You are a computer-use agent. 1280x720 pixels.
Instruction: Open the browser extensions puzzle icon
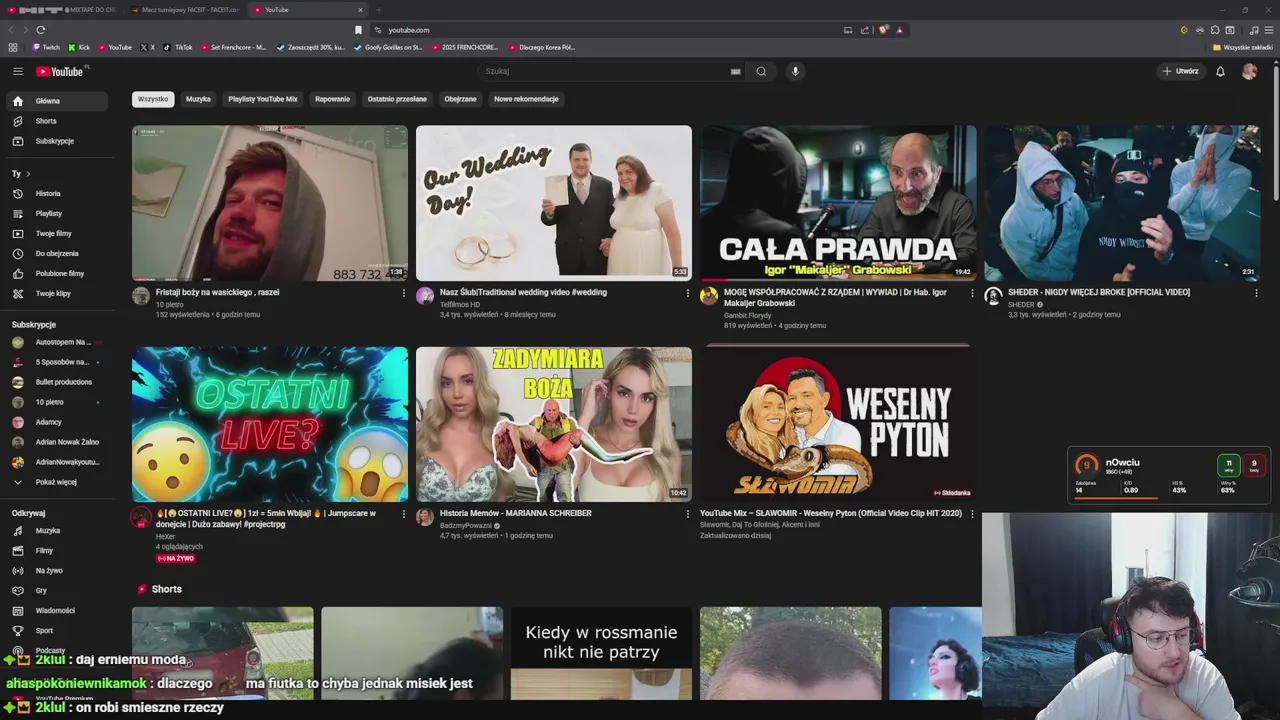(x=1215, y=30)
